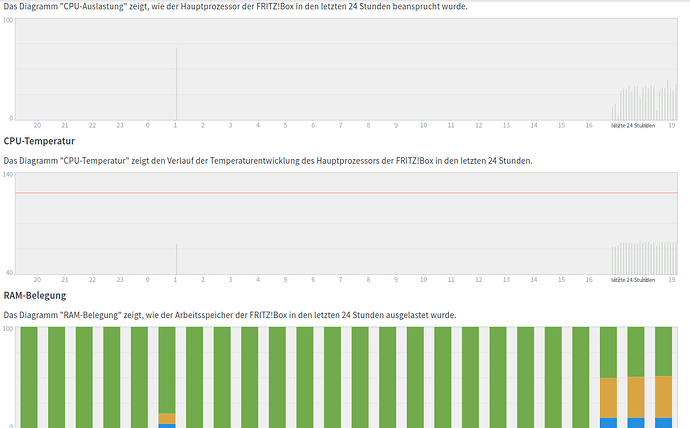
Task: Click "letzte 24 Stunden" under CPU-Temperatur chart
Action: [633, 280]
